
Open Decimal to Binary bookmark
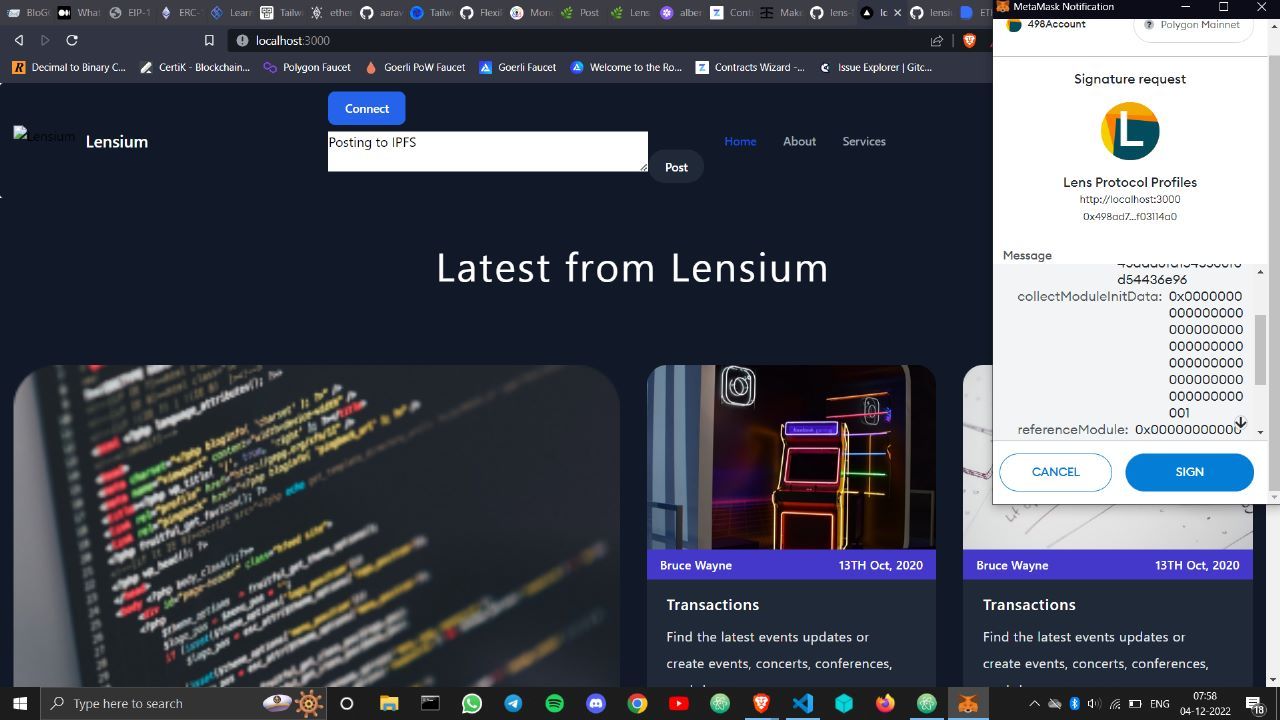pos(69,67)
